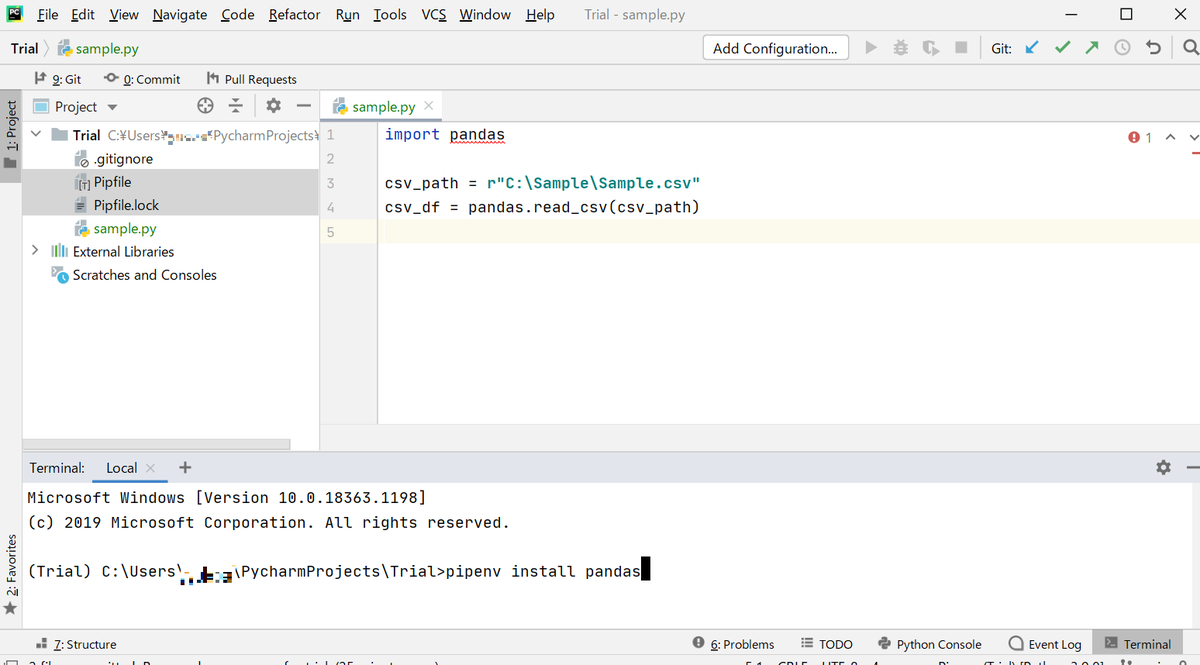Open Project panel settings gear
1200x665 pixels.
tap(273, 106)
